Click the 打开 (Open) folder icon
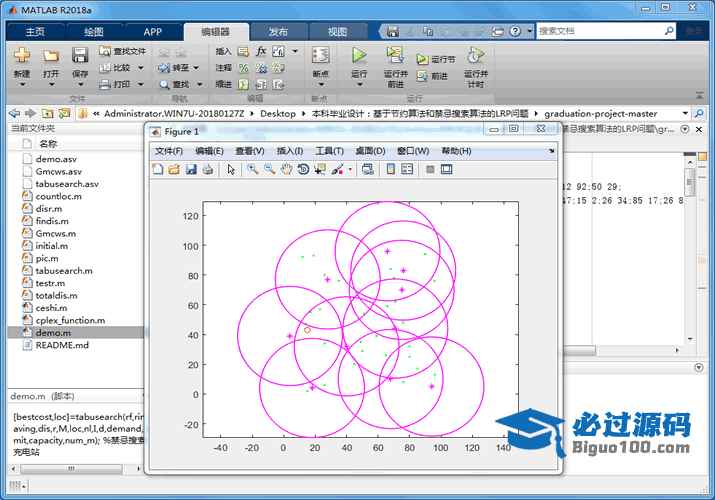 (51, 56)
